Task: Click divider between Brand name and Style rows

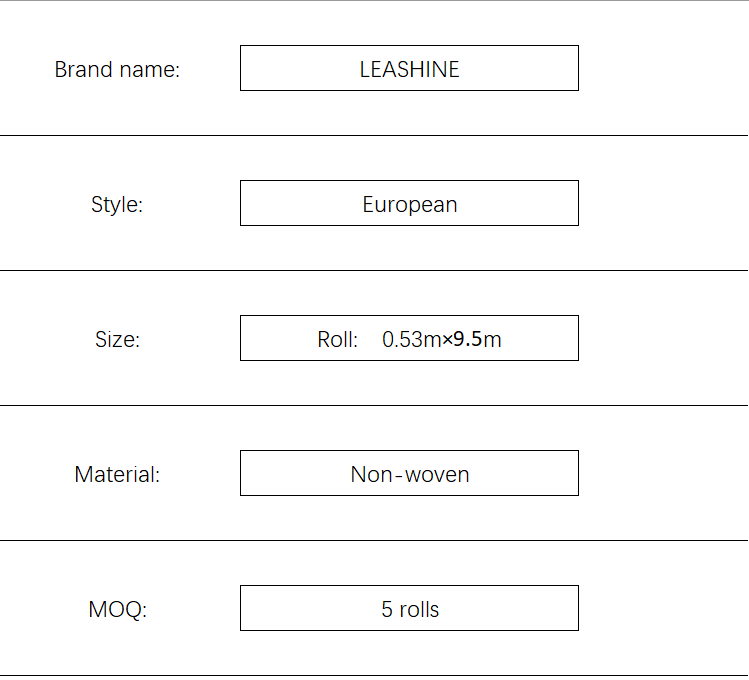Action: click(374, 135)
